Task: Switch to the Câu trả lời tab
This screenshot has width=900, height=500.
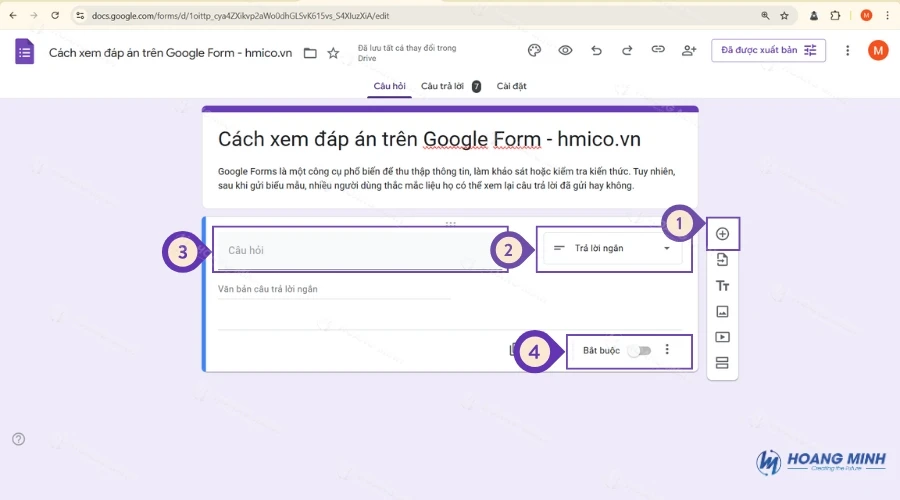Action: tap(451, 86)
